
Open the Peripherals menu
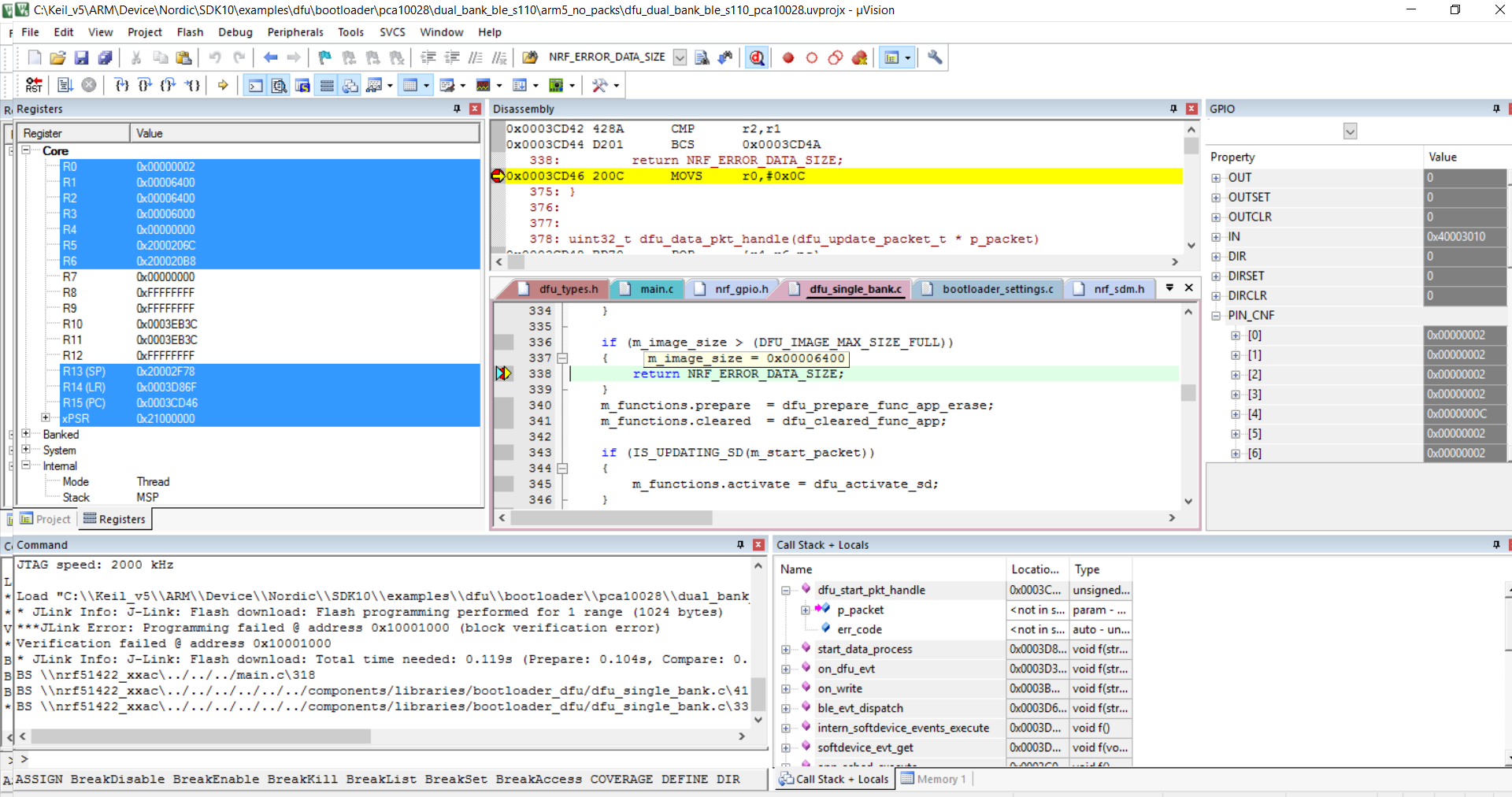(x=295, y=32)
